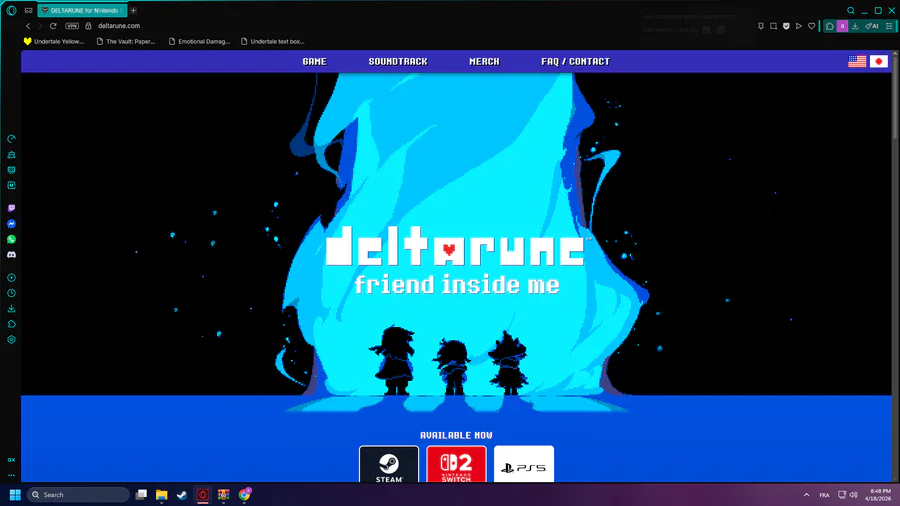The width and height of the screenshot is (900, 506).
Task: Open Undertale Yellow bookmark
Action: point(54,41)
